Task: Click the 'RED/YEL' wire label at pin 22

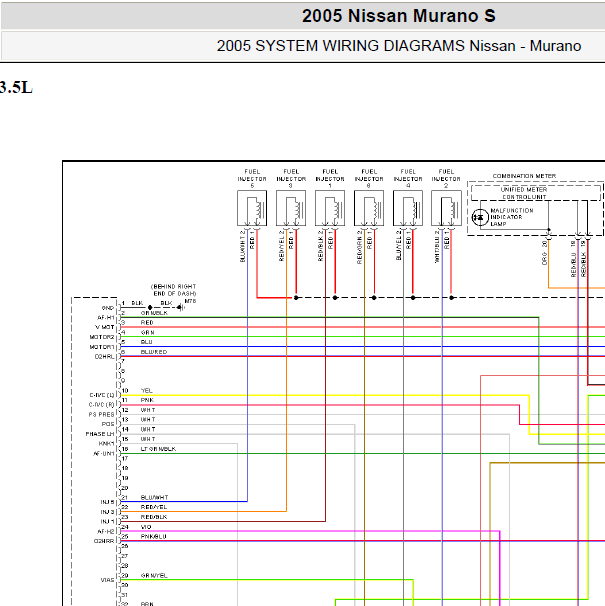Action: pos(154,507)
